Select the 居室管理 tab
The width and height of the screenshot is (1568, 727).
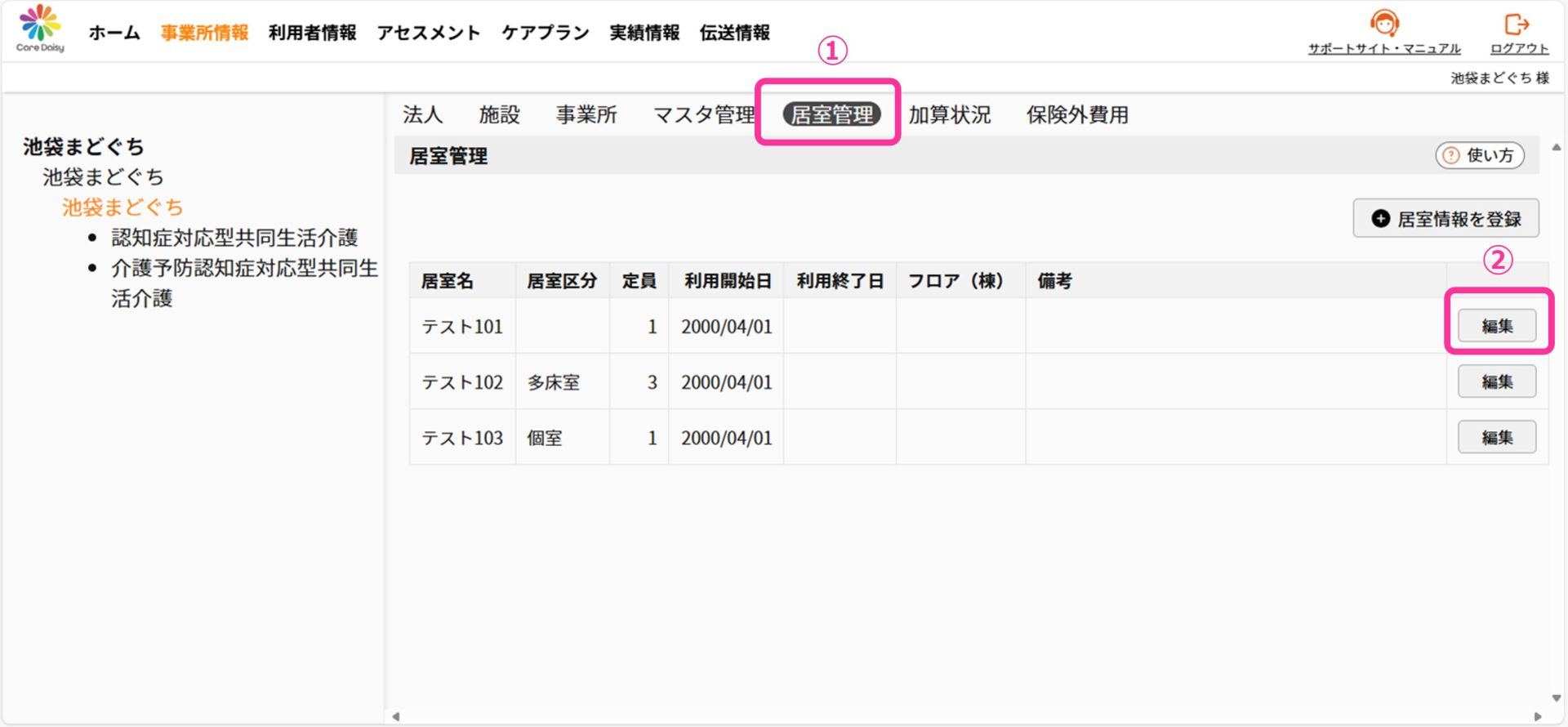pyautogui.click(x=831, y=114)
